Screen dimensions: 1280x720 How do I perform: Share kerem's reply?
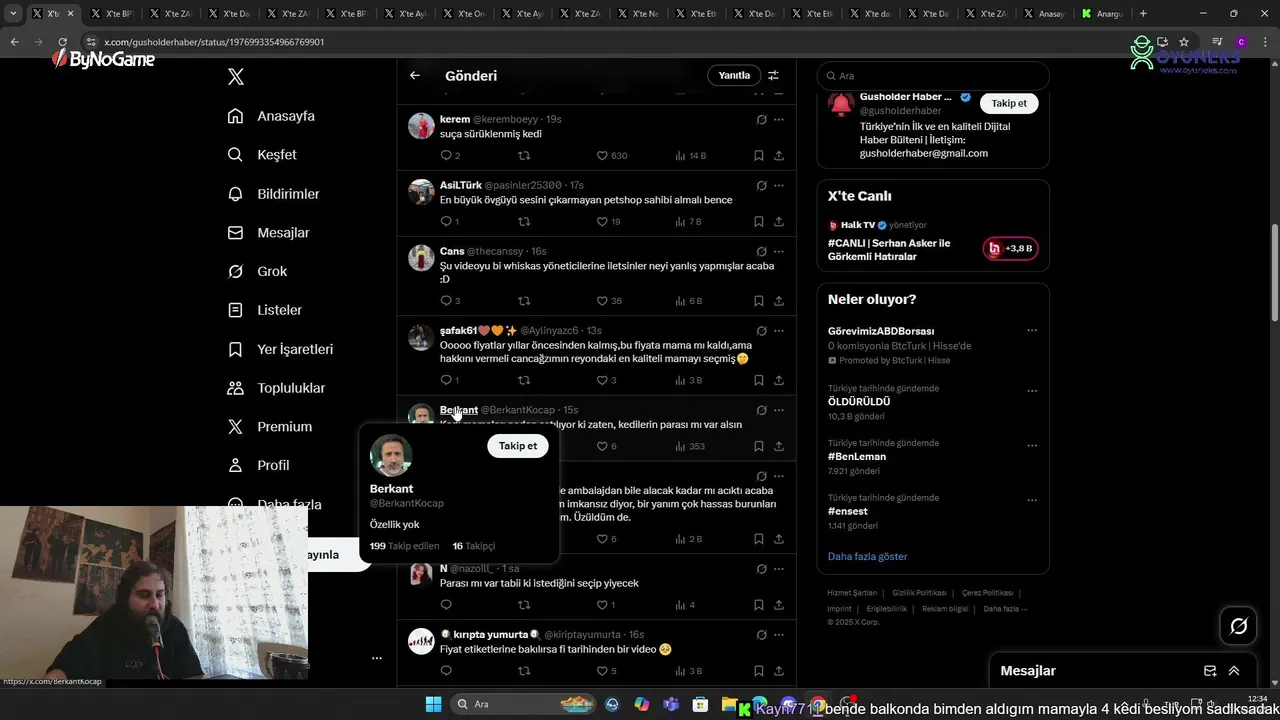[x=779, y=156]
